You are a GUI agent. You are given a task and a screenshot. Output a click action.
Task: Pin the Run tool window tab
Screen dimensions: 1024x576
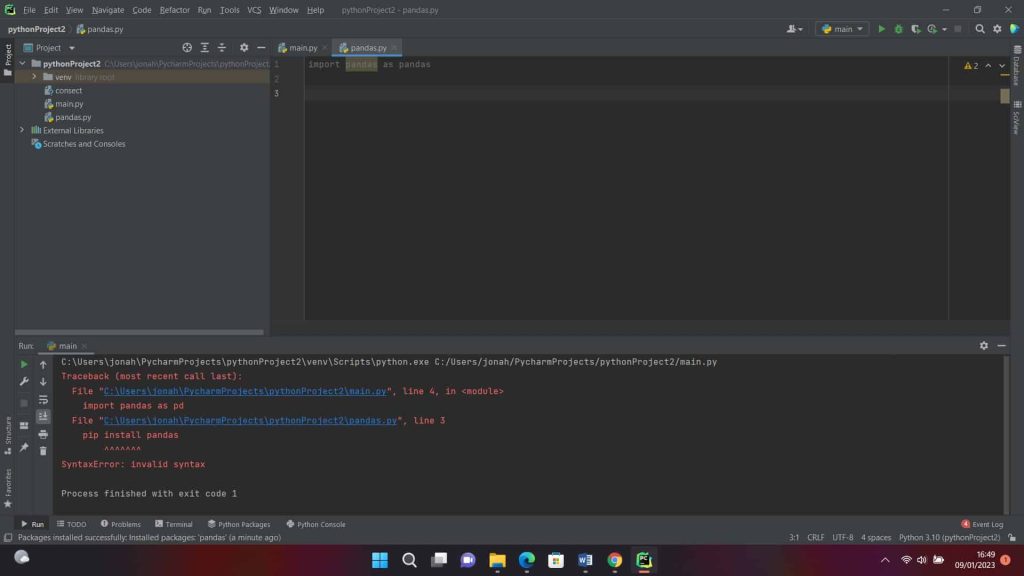[23, 445]
